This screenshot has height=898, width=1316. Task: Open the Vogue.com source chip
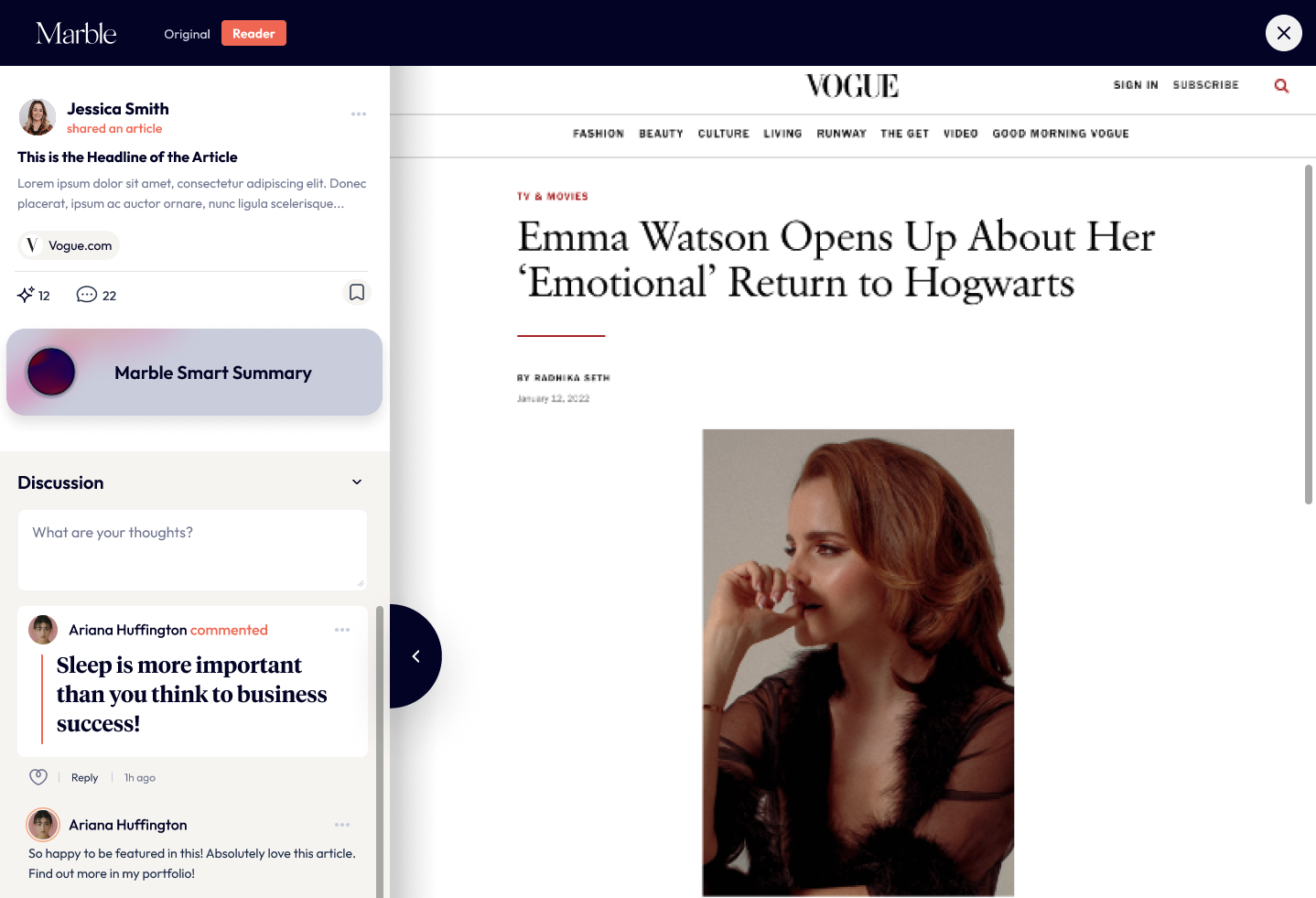pos(69,245)
